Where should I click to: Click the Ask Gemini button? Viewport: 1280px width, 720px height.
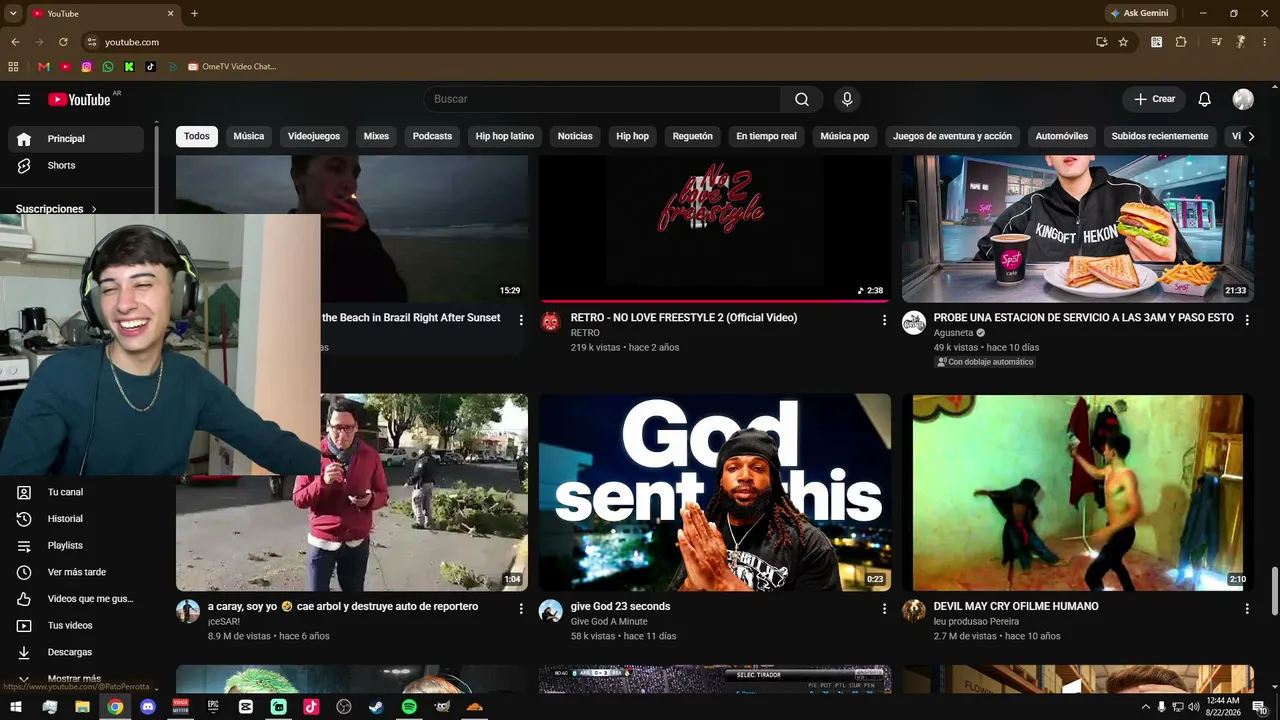tap(1139, 14)
